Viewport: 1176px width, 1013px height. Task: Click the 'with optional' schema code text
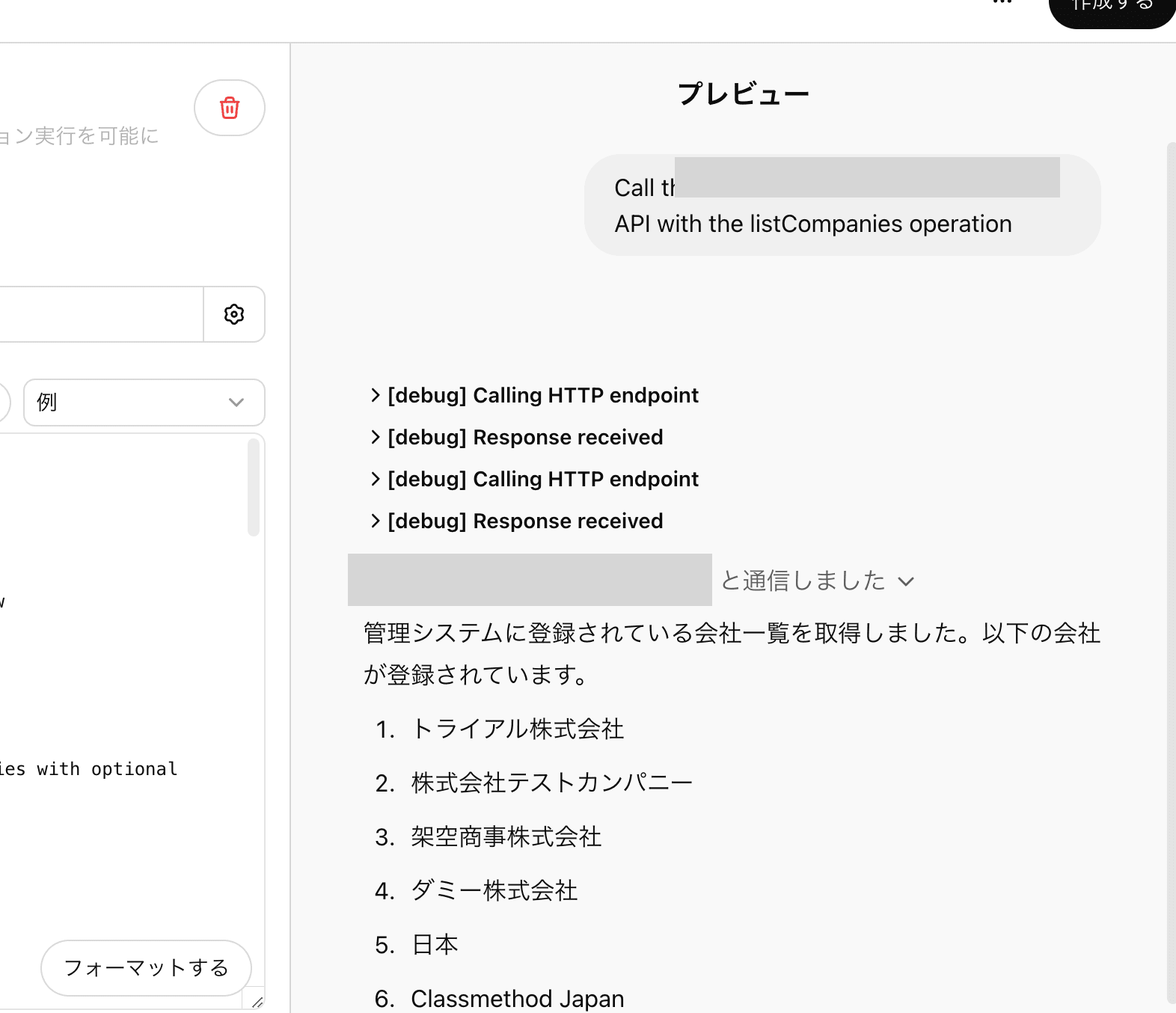107,769
